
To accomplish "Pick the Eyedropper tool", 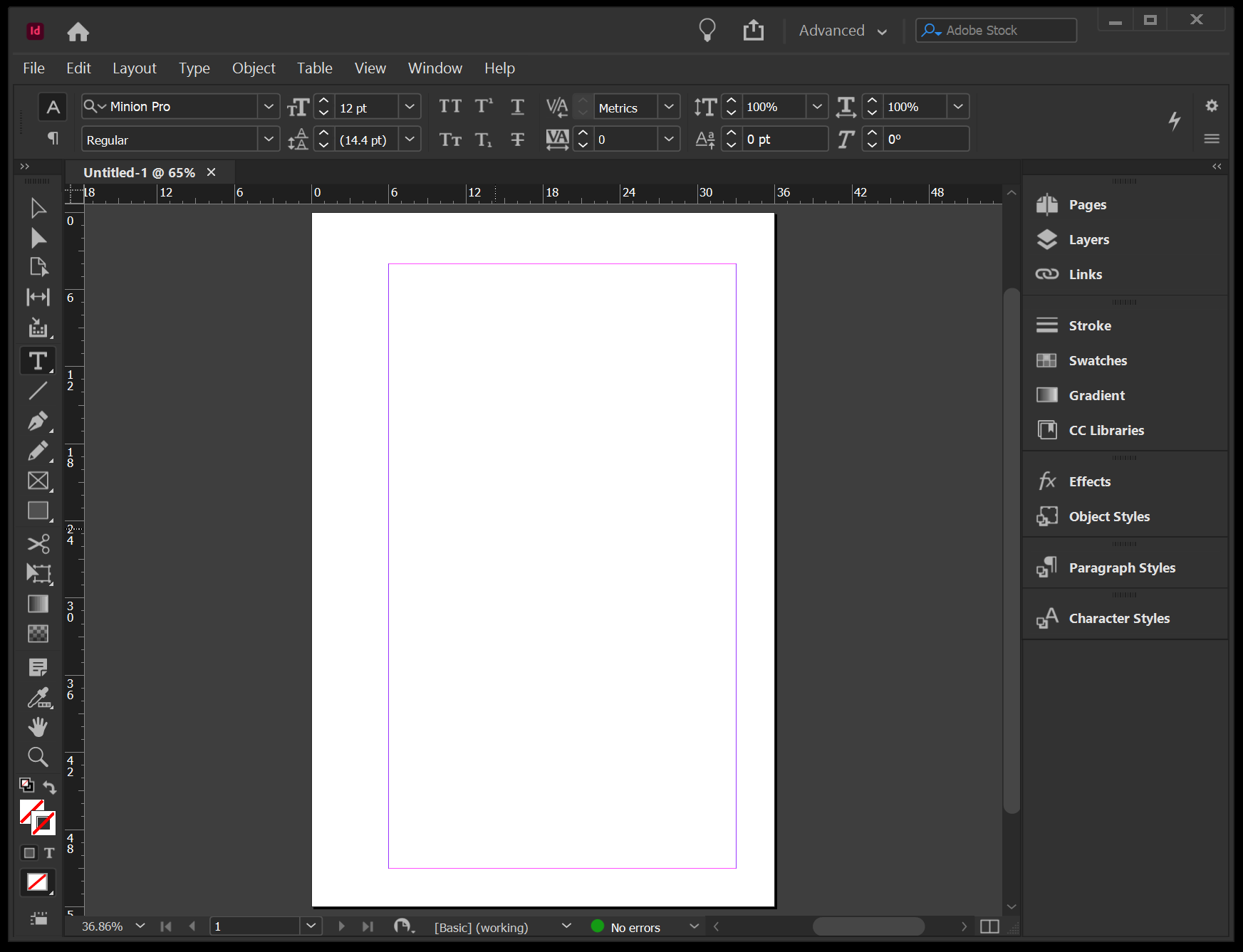I will pyautogui.click(x=38, y=698).
